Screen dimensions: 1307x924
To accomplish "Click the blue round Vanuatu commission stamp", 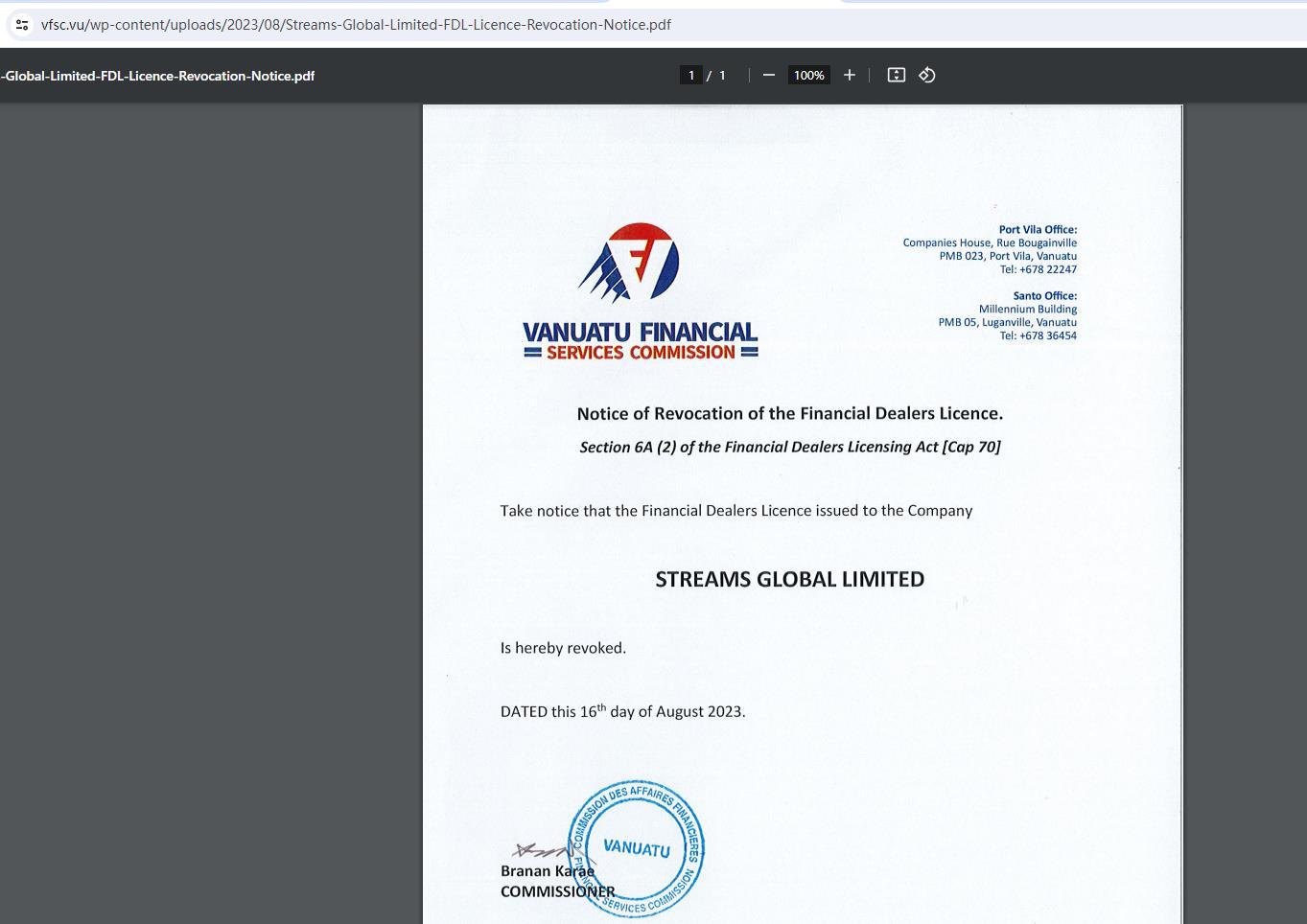I will tap(637, 848).
